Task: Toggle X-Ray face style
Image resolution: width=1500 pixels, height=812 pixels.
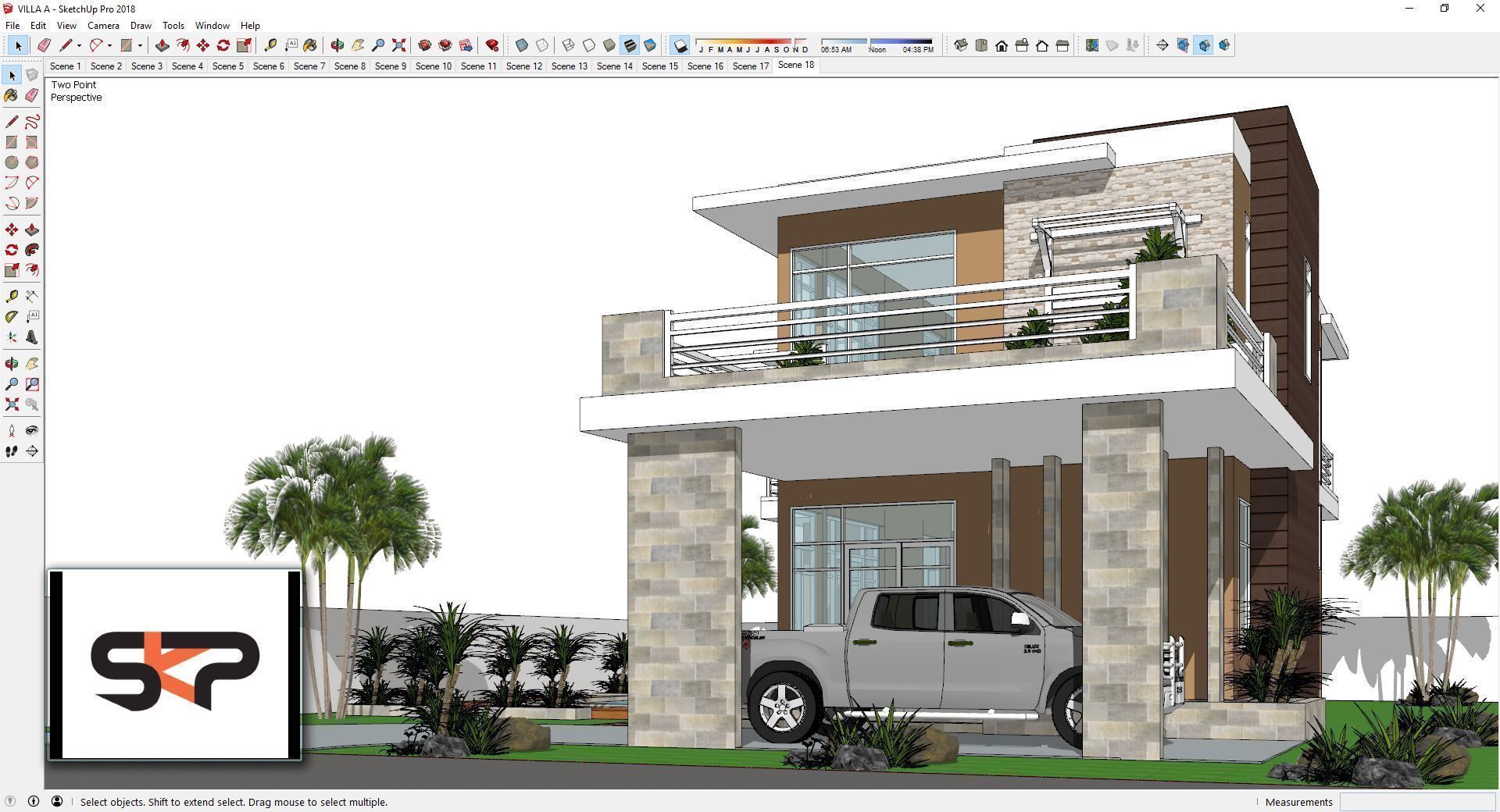Action: (522, 45)
